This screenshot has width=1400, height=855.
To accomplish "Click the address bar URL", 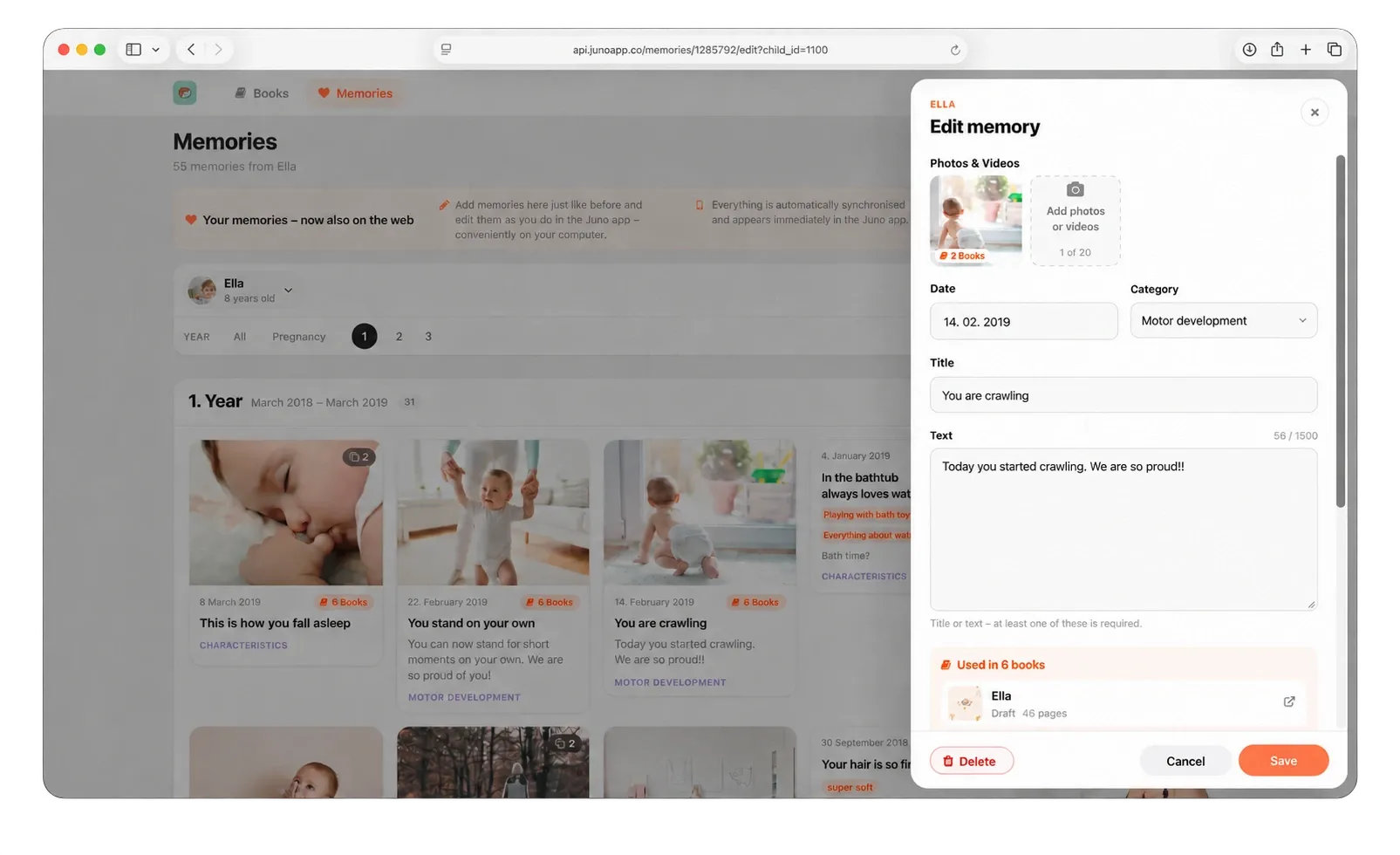I will (700, 50).
